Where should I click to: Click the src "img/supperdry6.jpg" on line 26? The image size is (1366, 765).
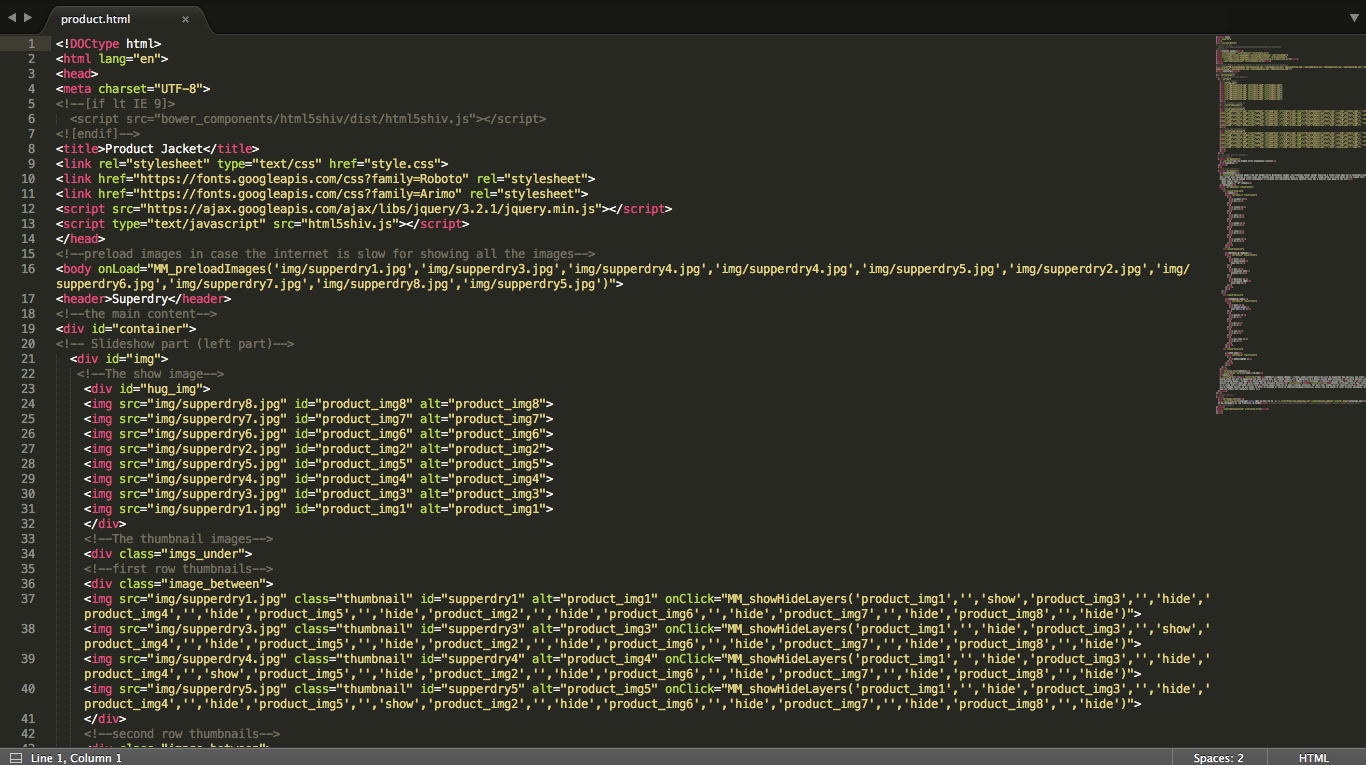[216, 434]
